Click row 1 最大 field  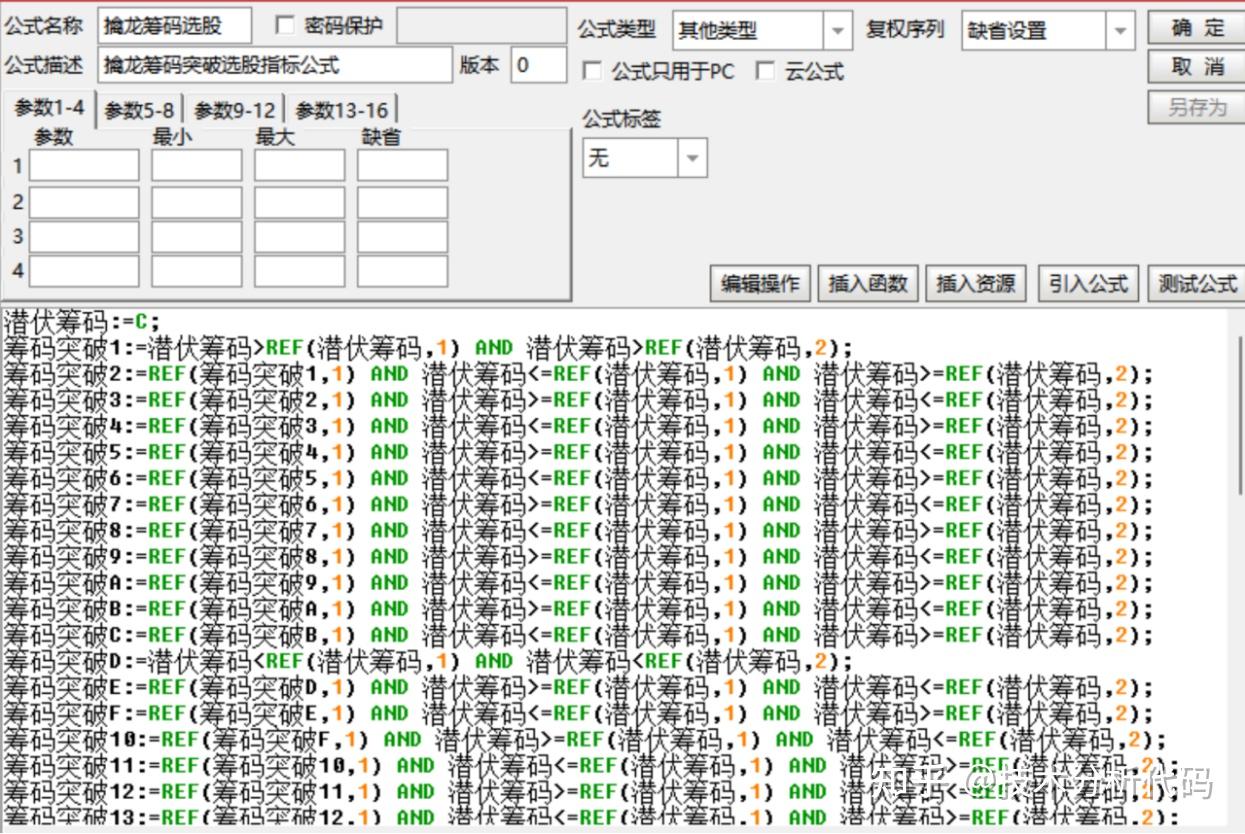[x=299, y=165]
